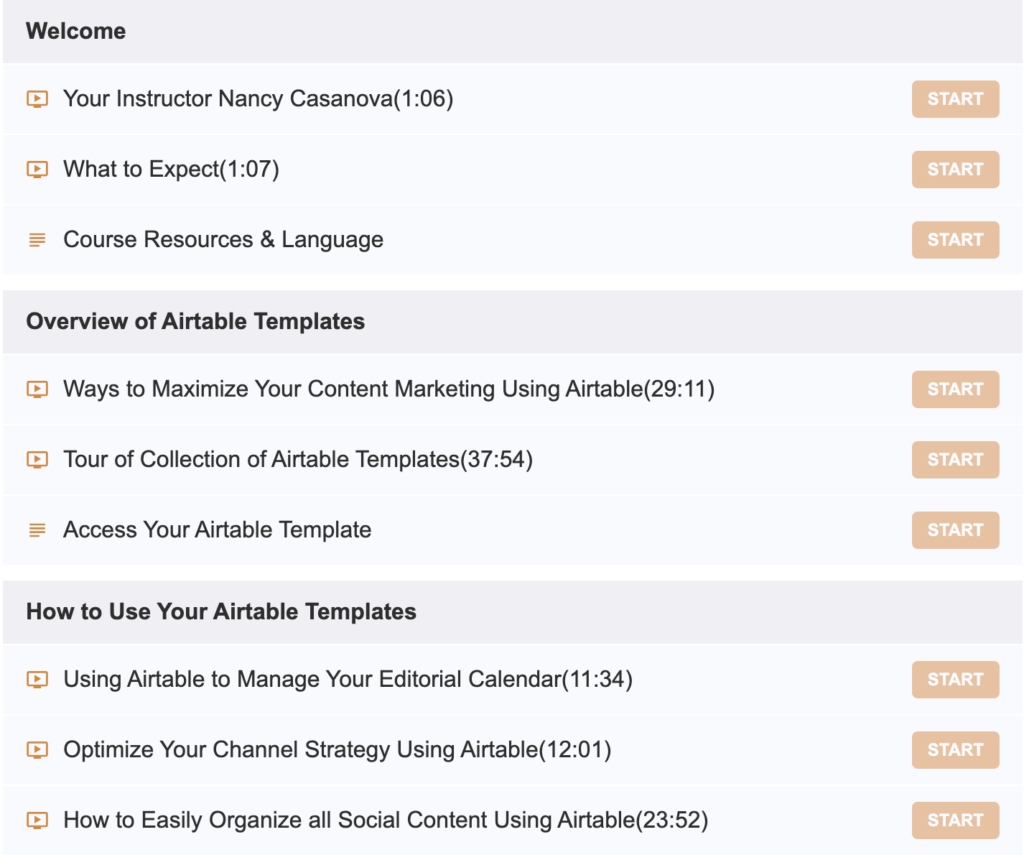Open lesson title What to Expect(1:07)
Image resolution: width=1024 pixels, height=855 pixels.
pos(171,170)
